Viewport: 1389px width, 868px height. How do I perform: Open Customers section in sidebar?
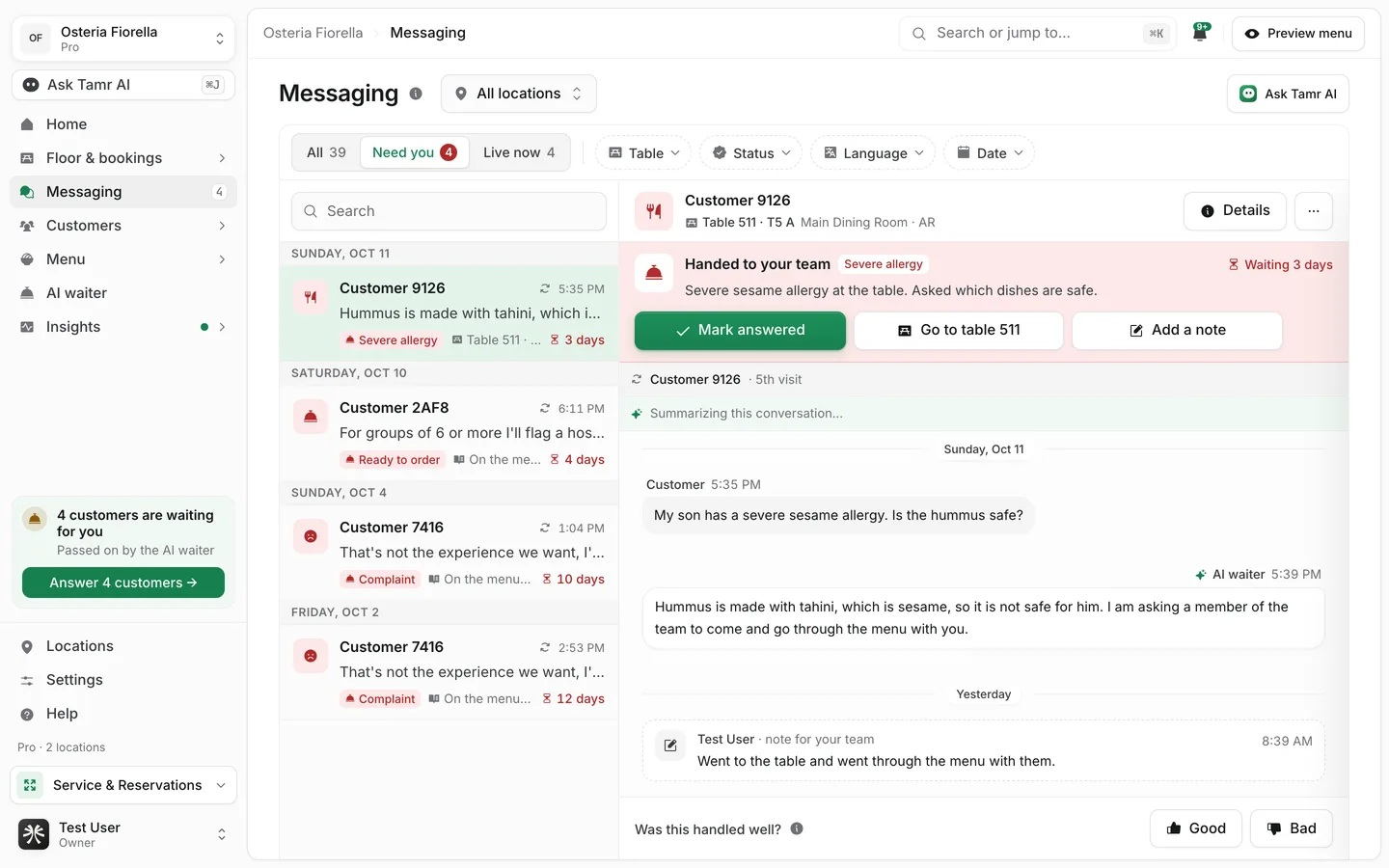tap(123, 226)
